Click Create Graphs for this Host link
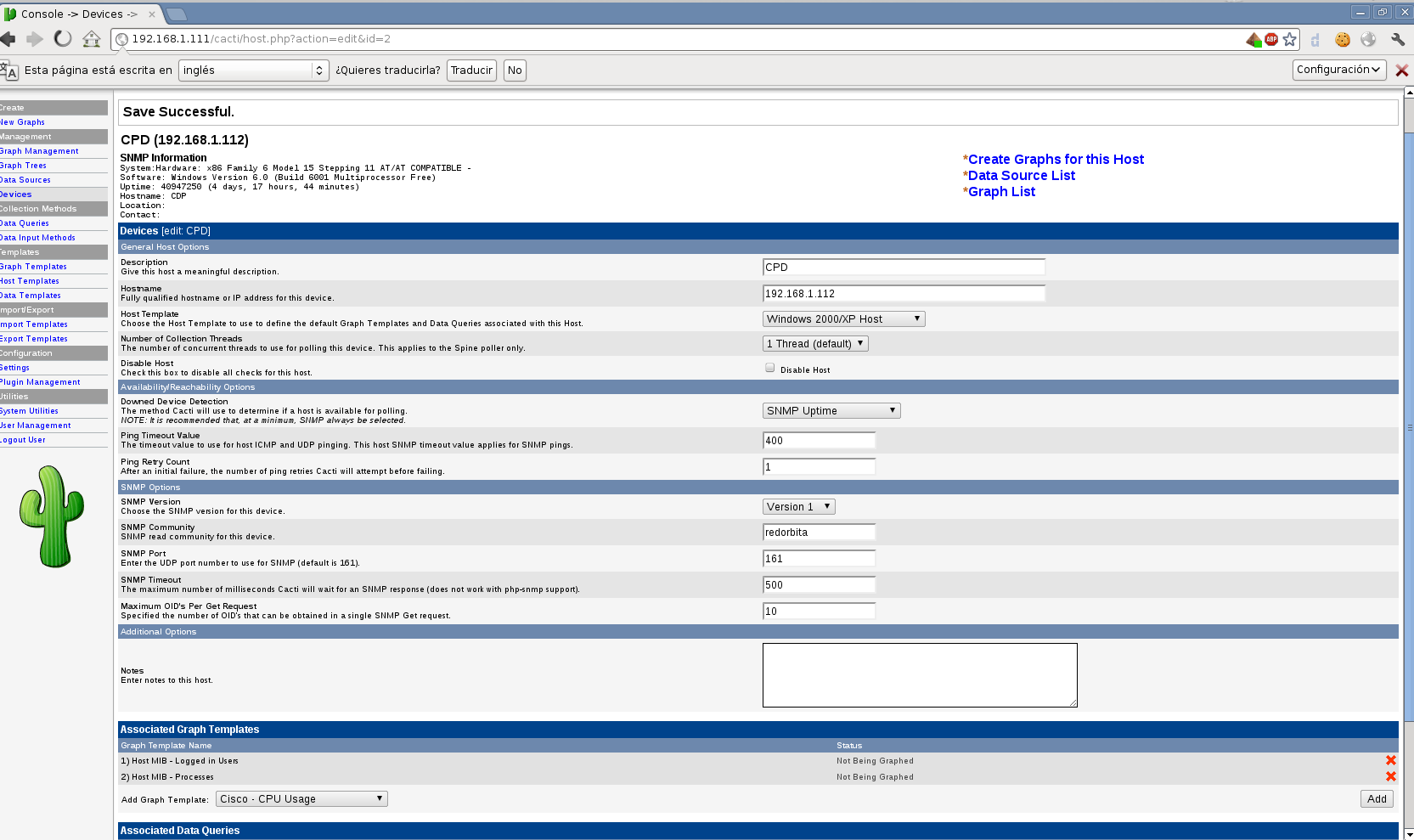This screenshot has width=1414, height=840. pyautogui.click(x=1056, y=160)
